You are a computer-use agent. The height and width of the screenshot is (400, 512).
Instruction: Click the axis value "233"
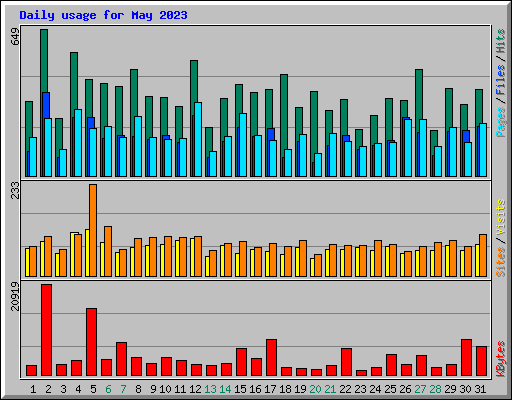15,190
